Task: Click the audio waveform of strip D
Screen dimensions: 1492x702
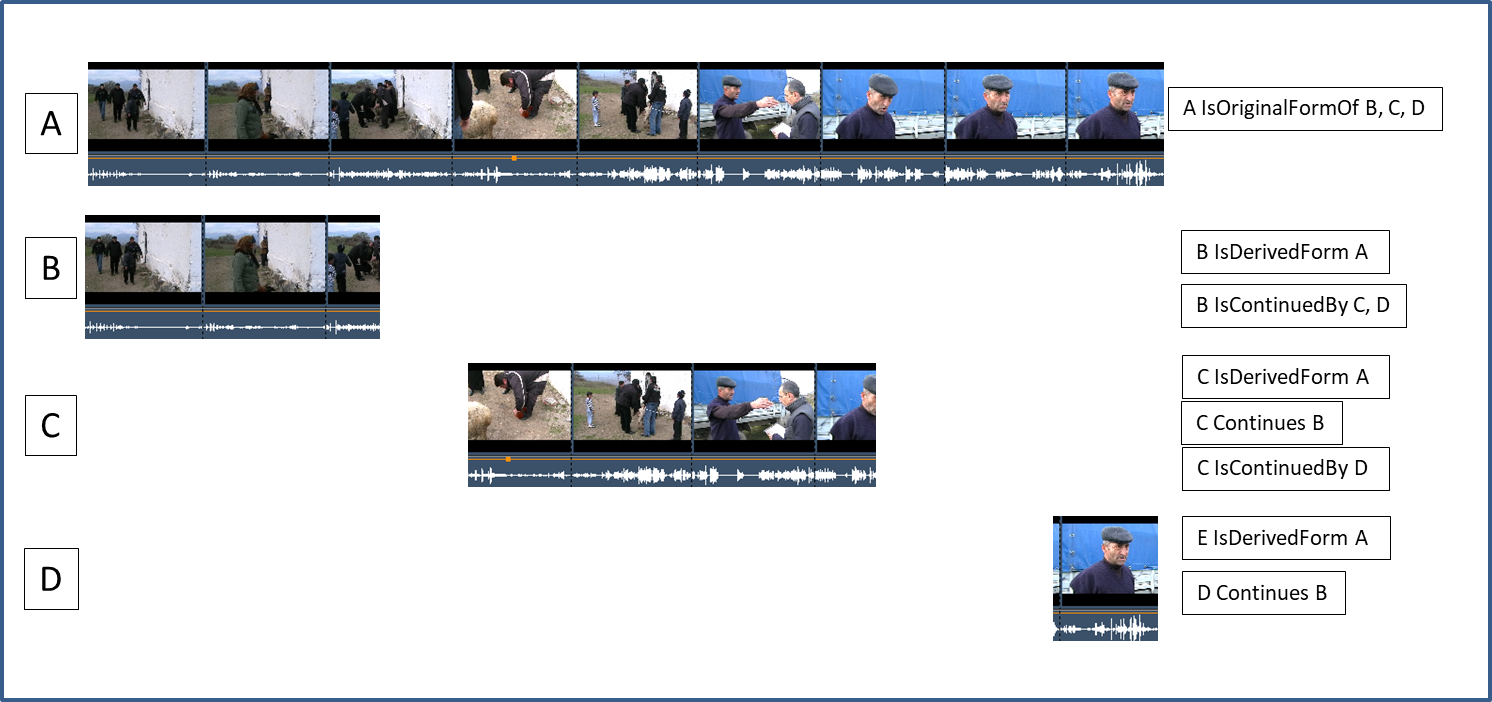Action: click(1105, 629)
